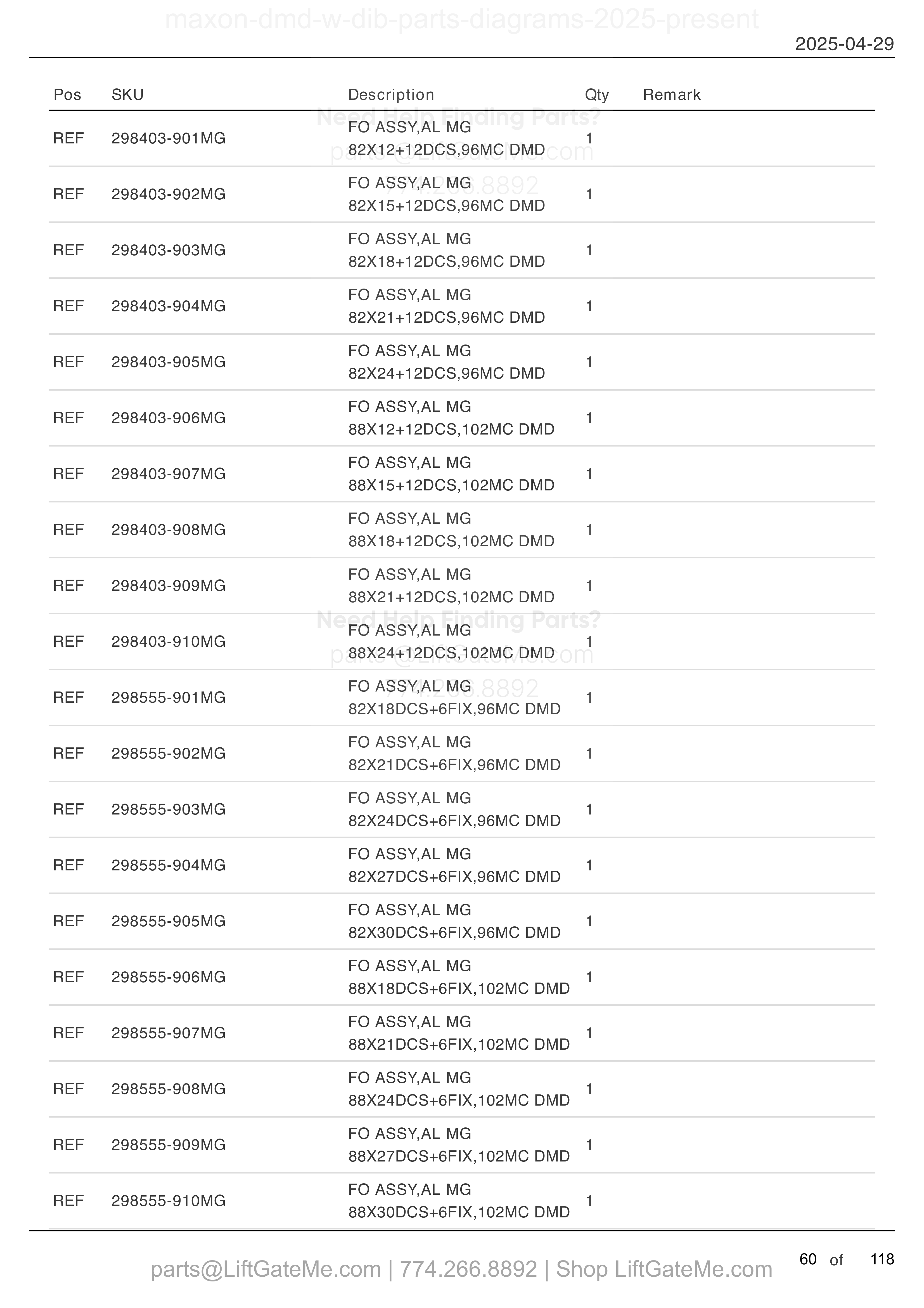Click the Pos column header

click(67, 95)
